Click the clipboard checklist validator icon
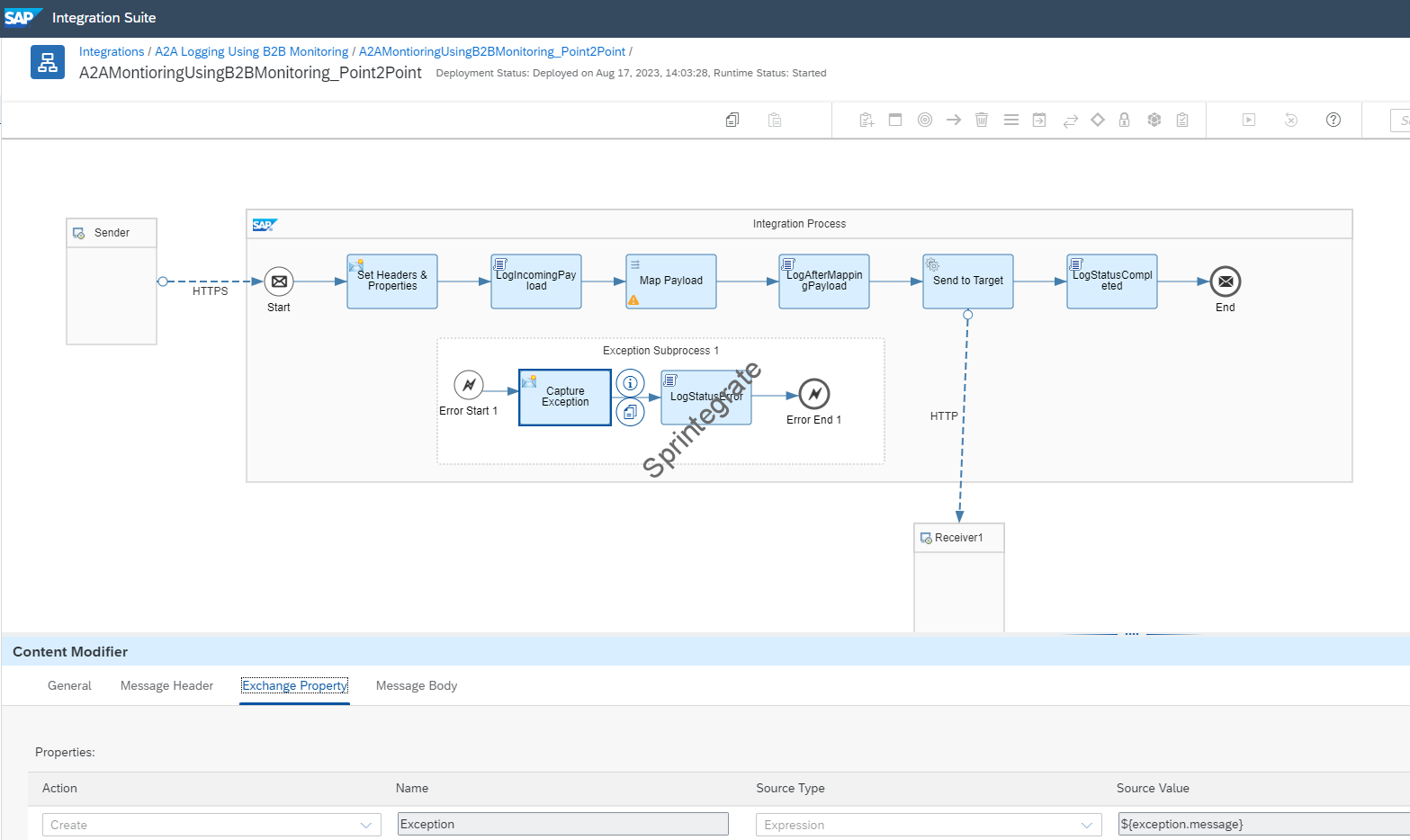 1182,120
